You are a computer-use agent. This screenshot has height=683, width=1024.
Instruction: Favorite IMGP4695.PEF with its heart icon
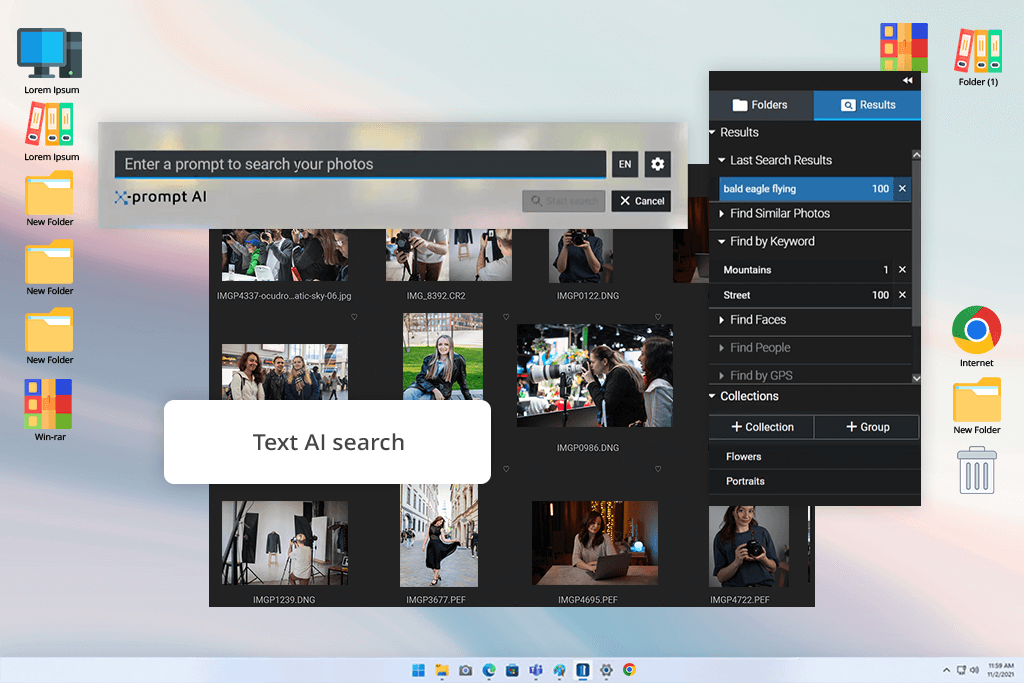tap(658, 469)
